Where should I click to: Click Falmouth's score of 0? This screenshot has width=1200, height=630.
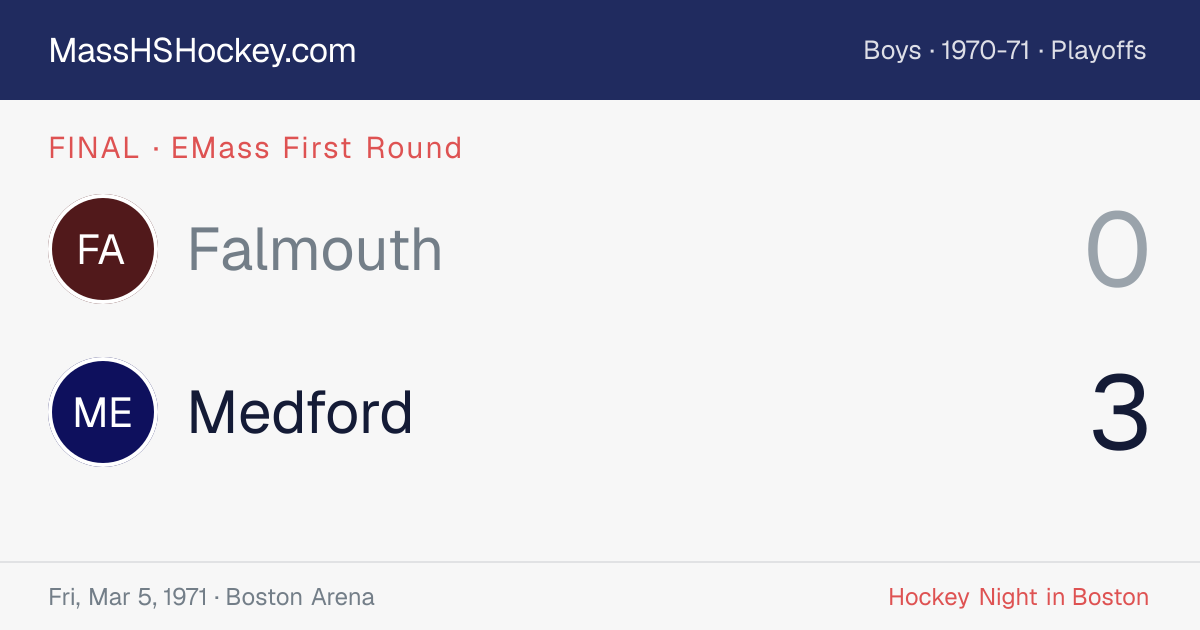click(x=1118, y=250)
